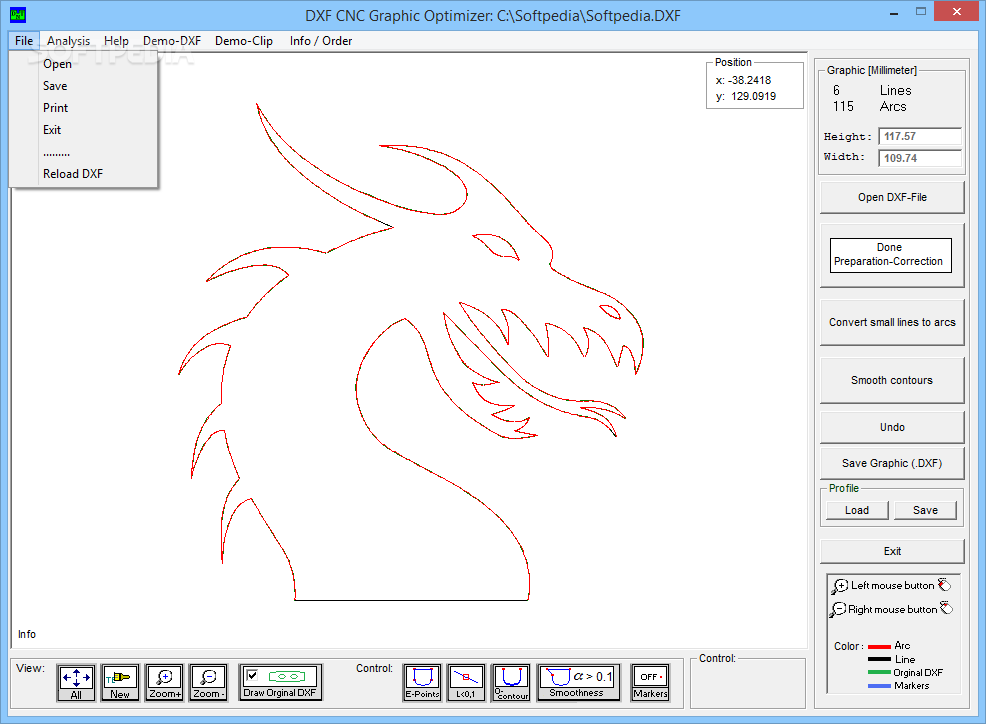The height and width of the screenshot is (724, 986).
Task: Click the Save Graphic (.DXF) button
Action: [x=892, y=463]
